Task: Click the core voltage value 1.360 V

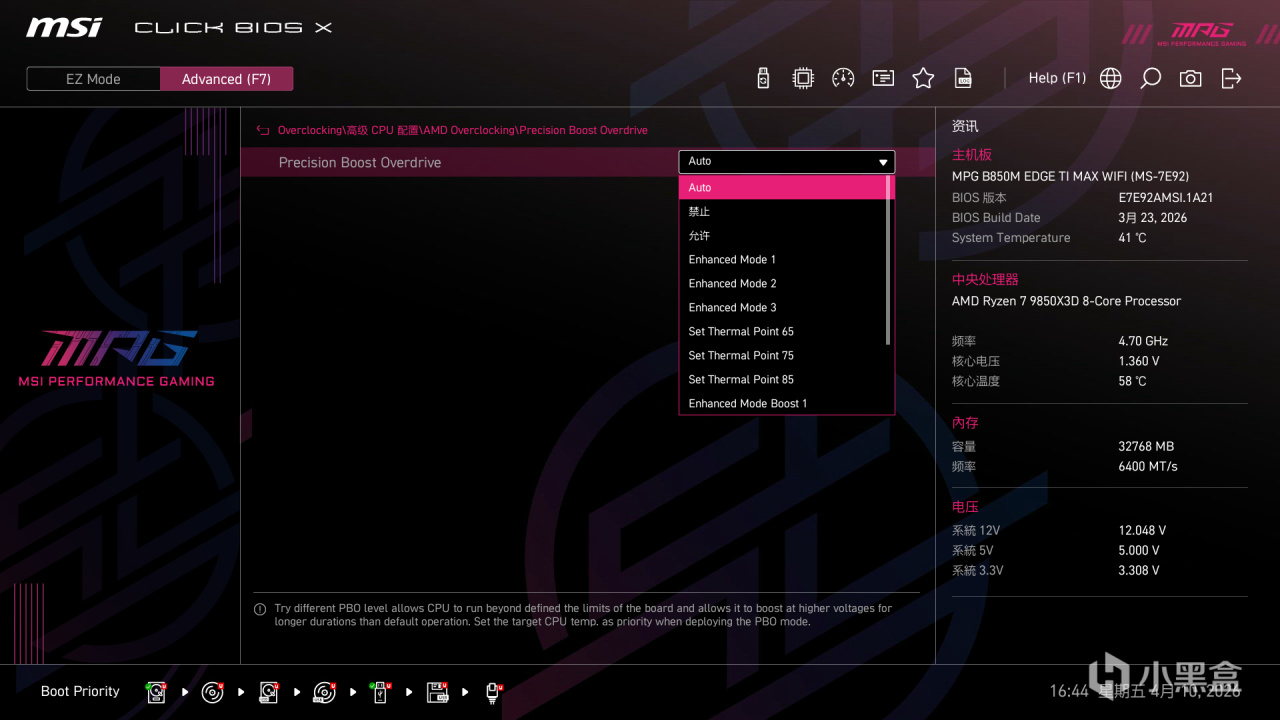Action: tap(1139, 361)
